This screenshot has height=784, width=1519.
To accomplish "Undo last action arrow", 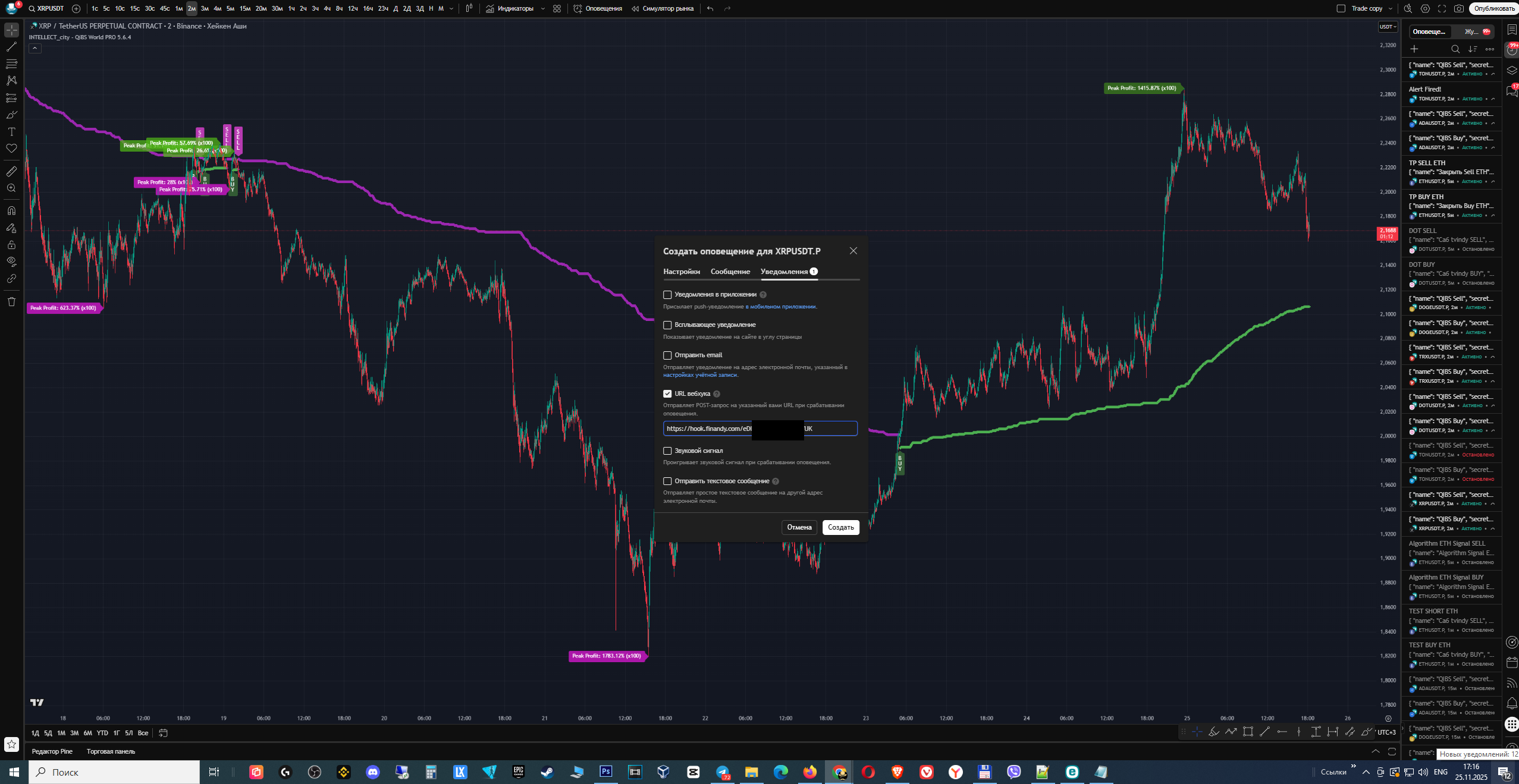I will [710, 8].
